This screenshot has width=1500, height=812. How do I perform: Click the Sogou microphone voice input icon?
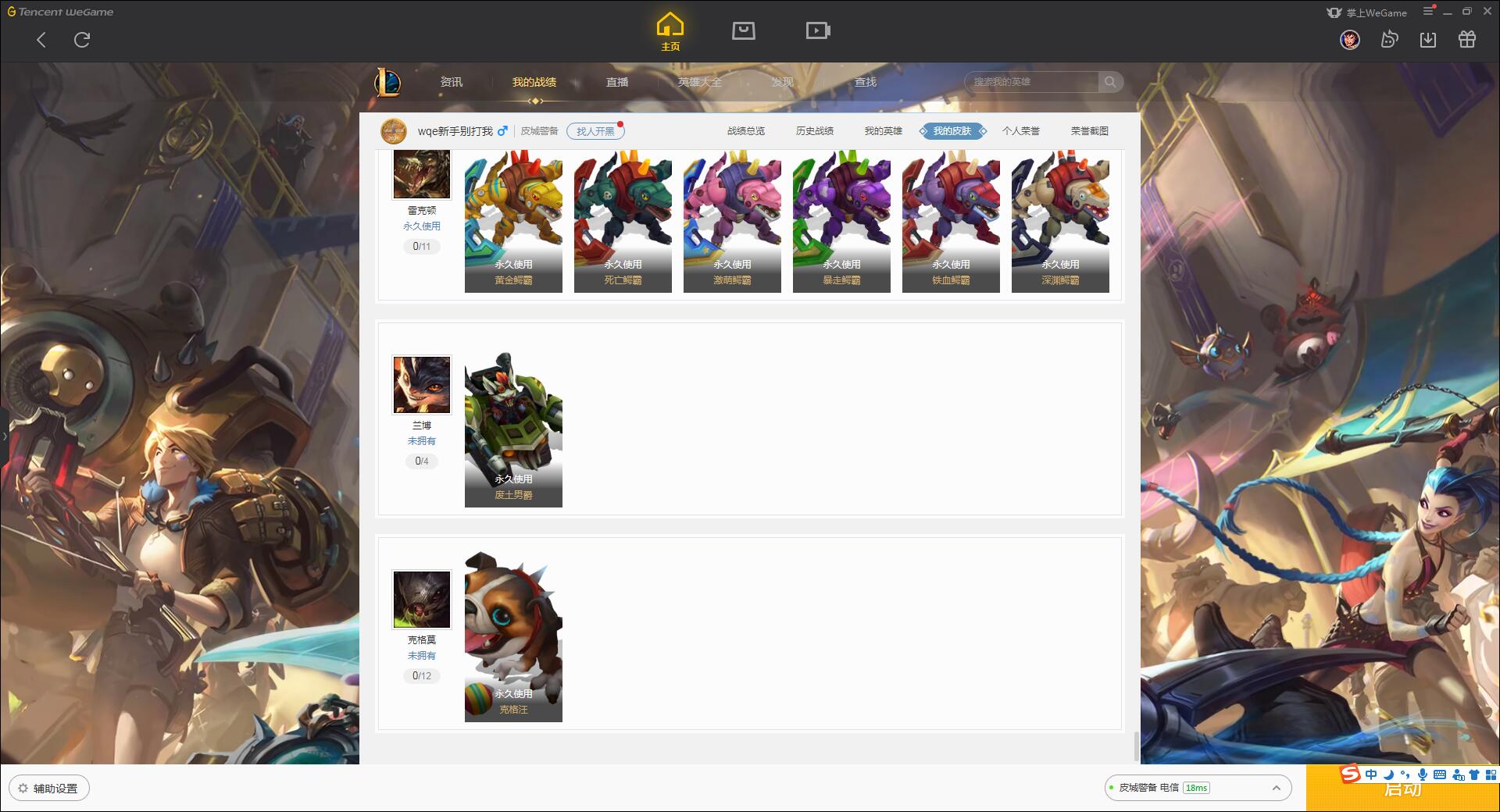1423,775
